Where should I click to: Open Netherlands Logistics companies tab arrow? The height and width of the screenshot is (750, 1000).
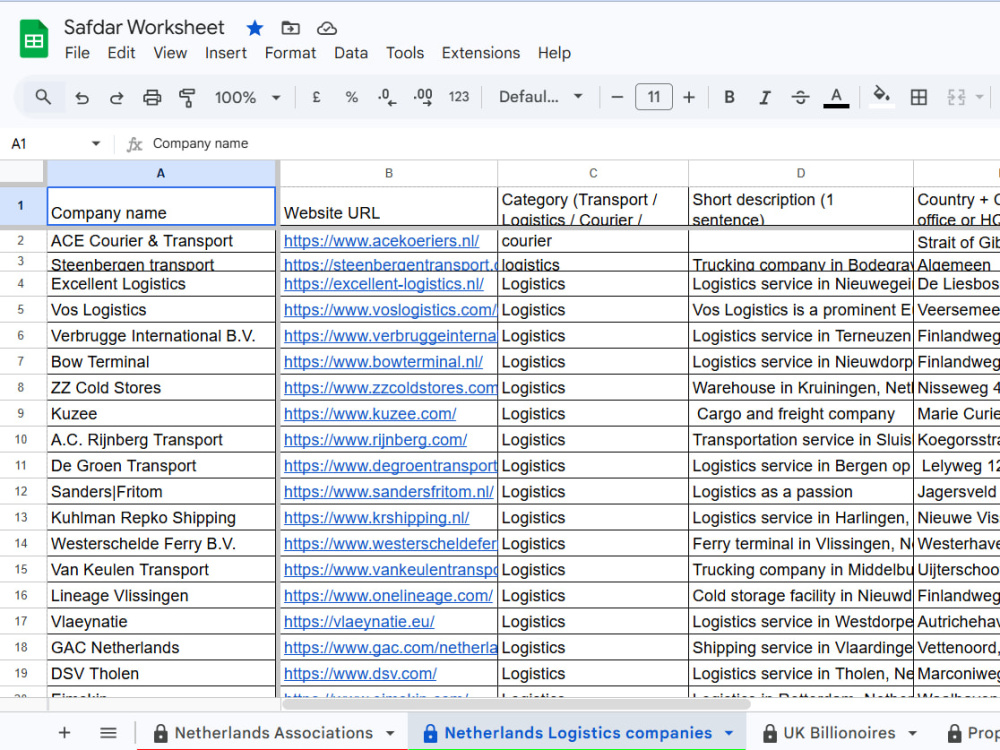(728, 733)
